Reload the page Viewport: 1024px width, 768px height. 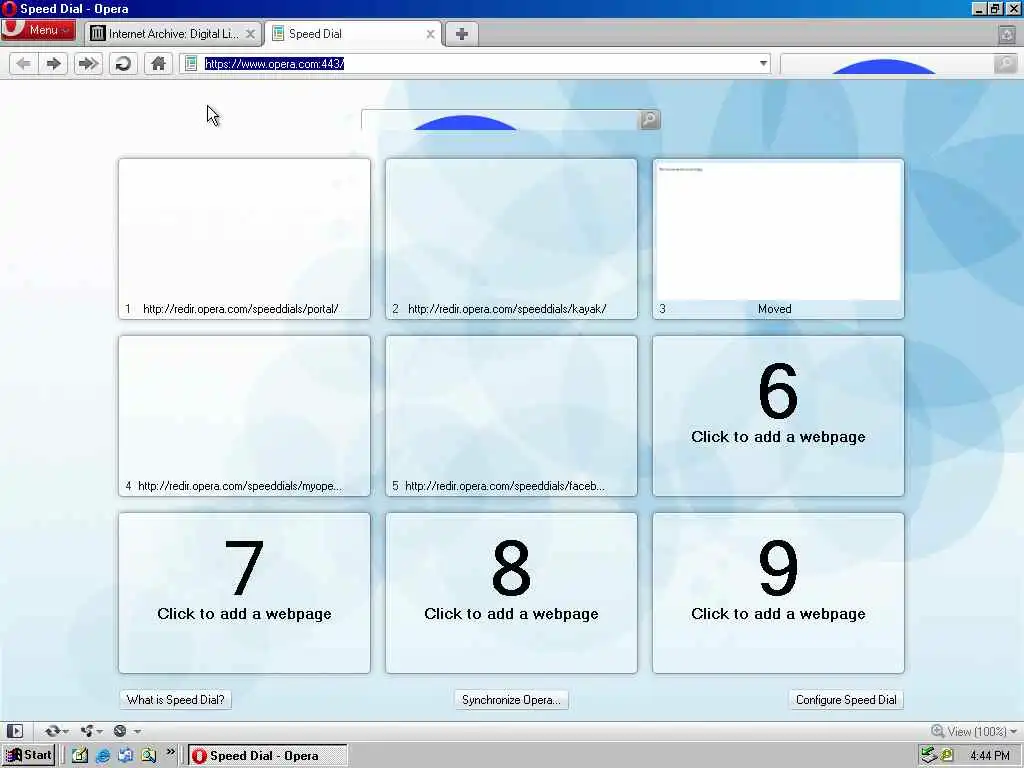point(123,63)
